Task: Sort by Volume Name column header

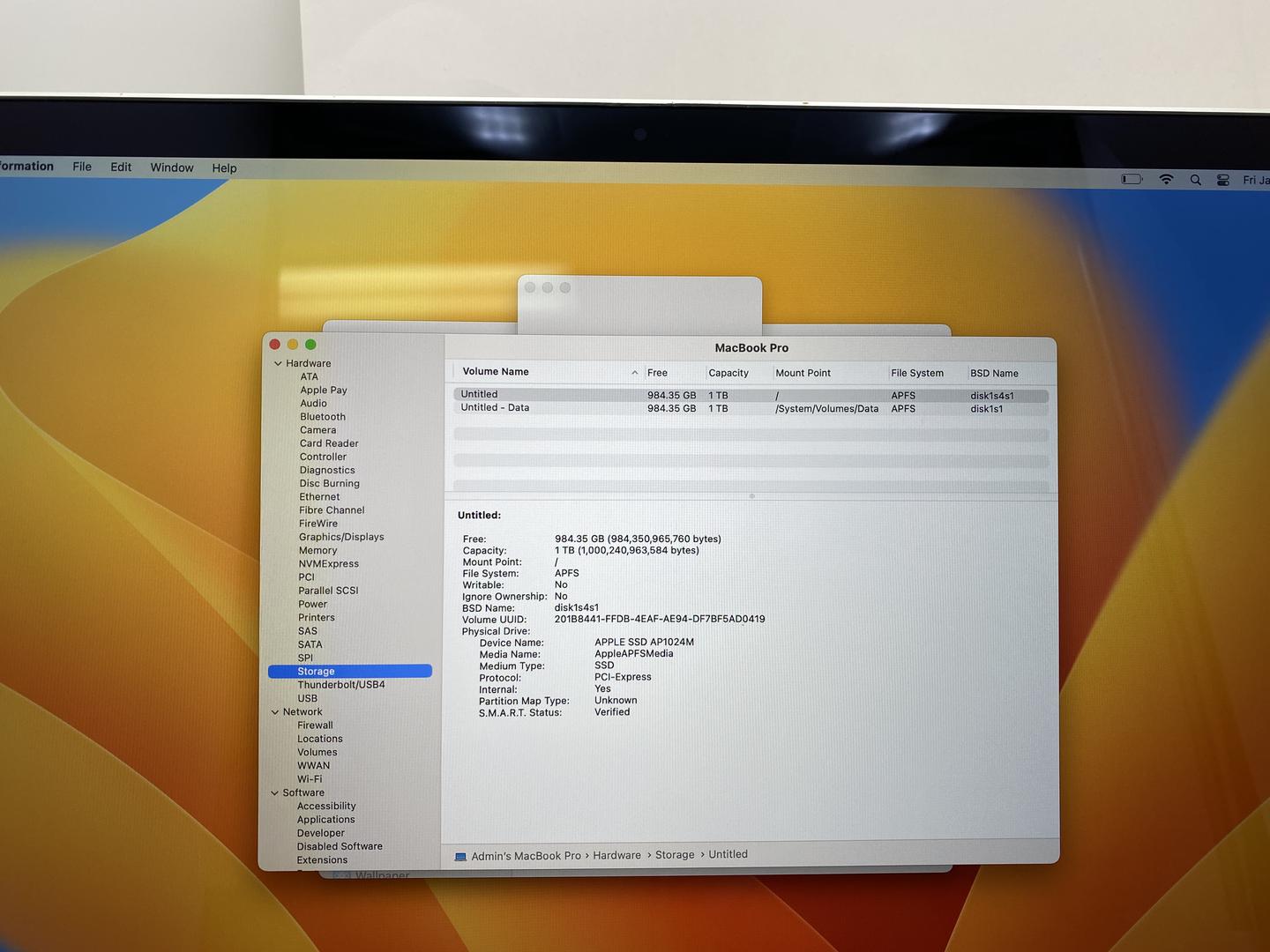Action: (x=496, y=372)
